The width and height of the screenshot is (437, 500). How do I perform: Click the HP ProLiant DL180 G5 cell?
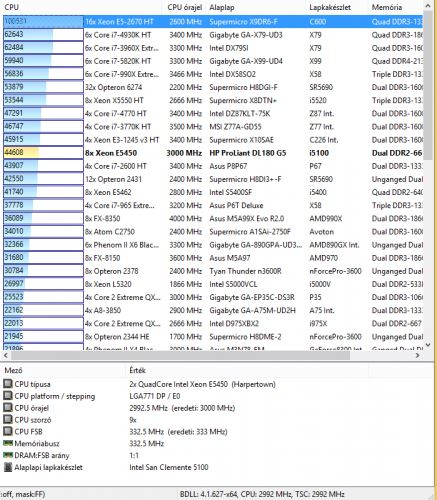248,153
